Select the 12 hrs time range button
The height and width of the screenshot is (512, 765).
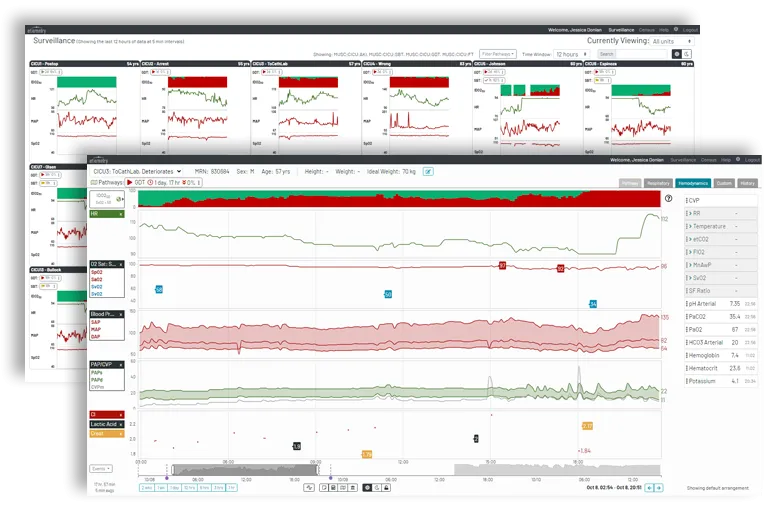(x=189, y=488)
